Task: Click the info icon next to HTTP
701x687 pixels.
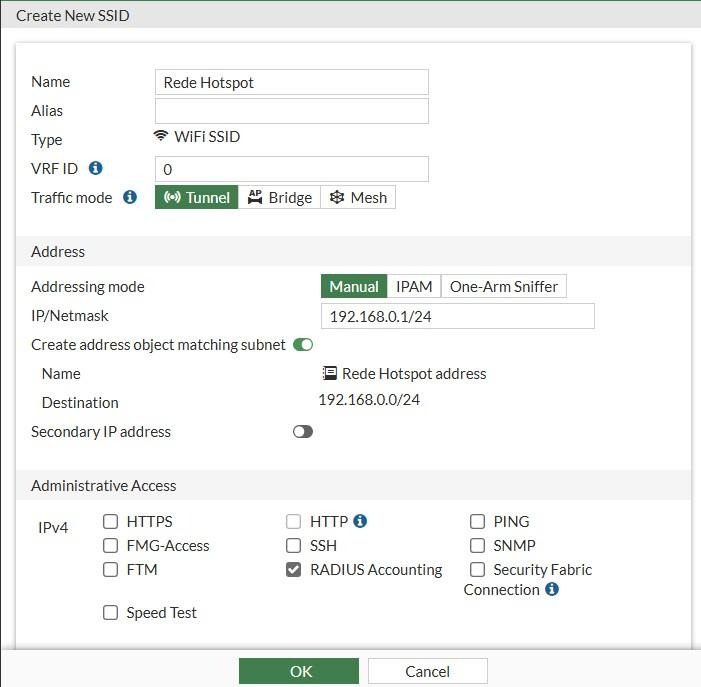Action: pyautogui.click(x=360, y=521)
